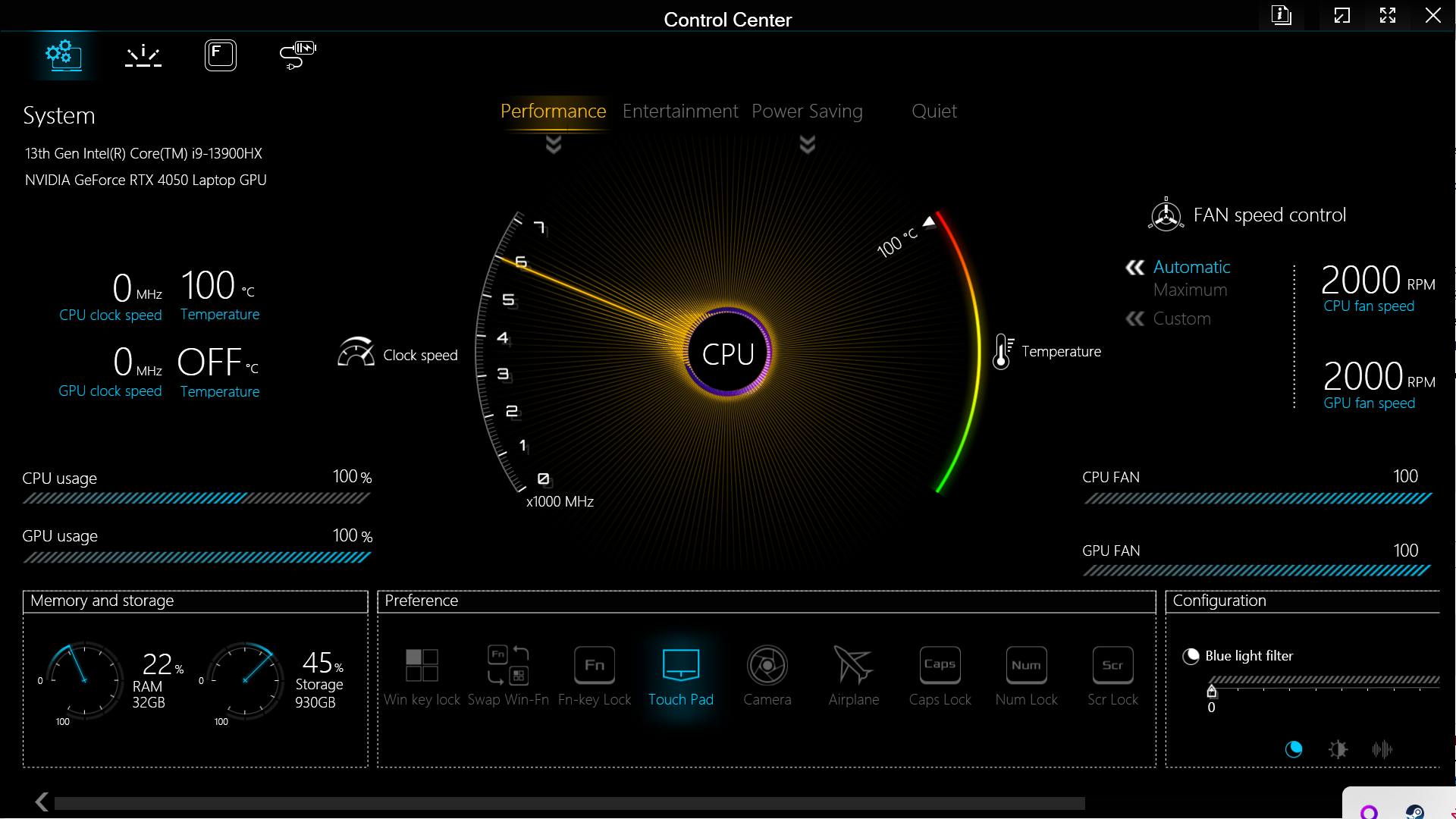Switch to Quiet power mode
This screenshot has height=819, width=1456.
click(x=934, y=111)
